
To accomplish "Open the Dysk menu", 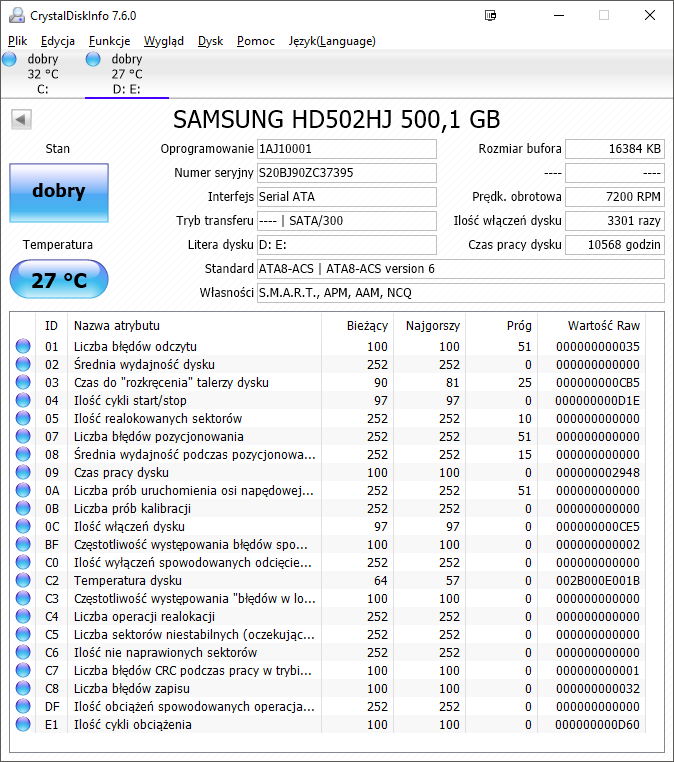I will pos(210,41).
